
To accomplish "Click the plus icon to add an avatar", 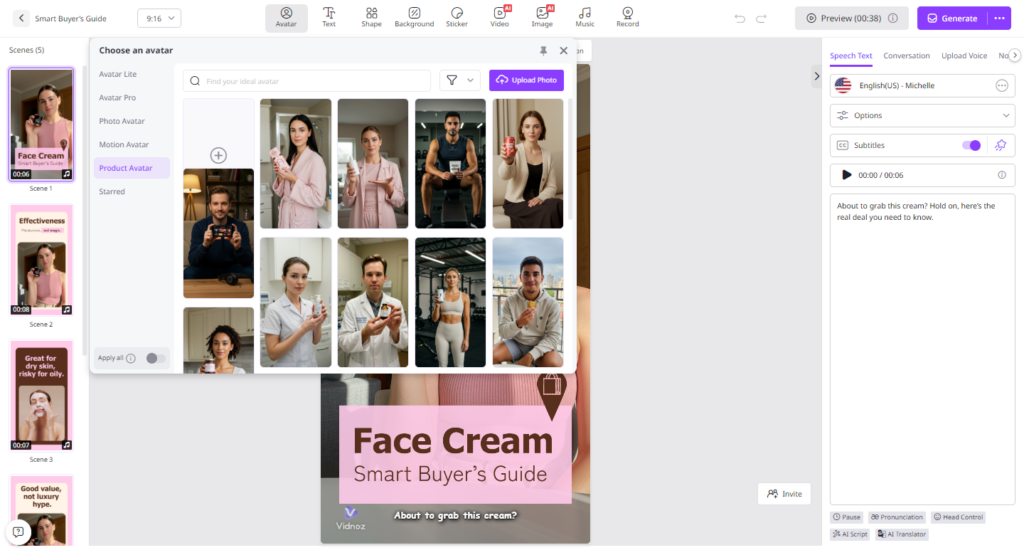I will [x=218, y=155].
